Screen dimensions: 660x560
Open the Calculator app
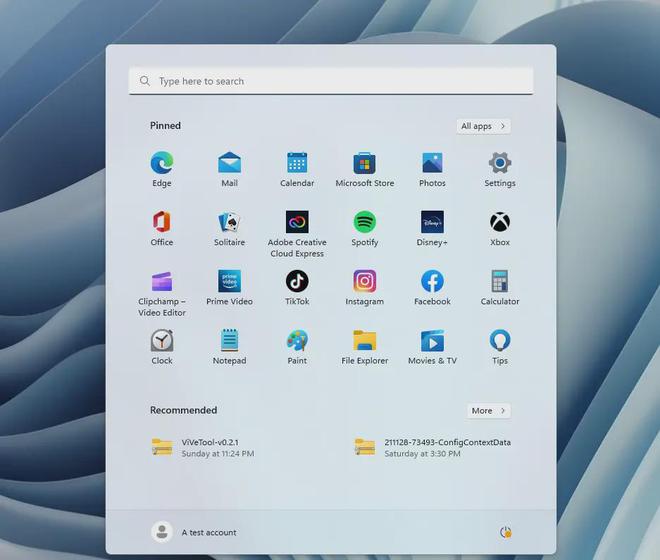tap(500, 281)
